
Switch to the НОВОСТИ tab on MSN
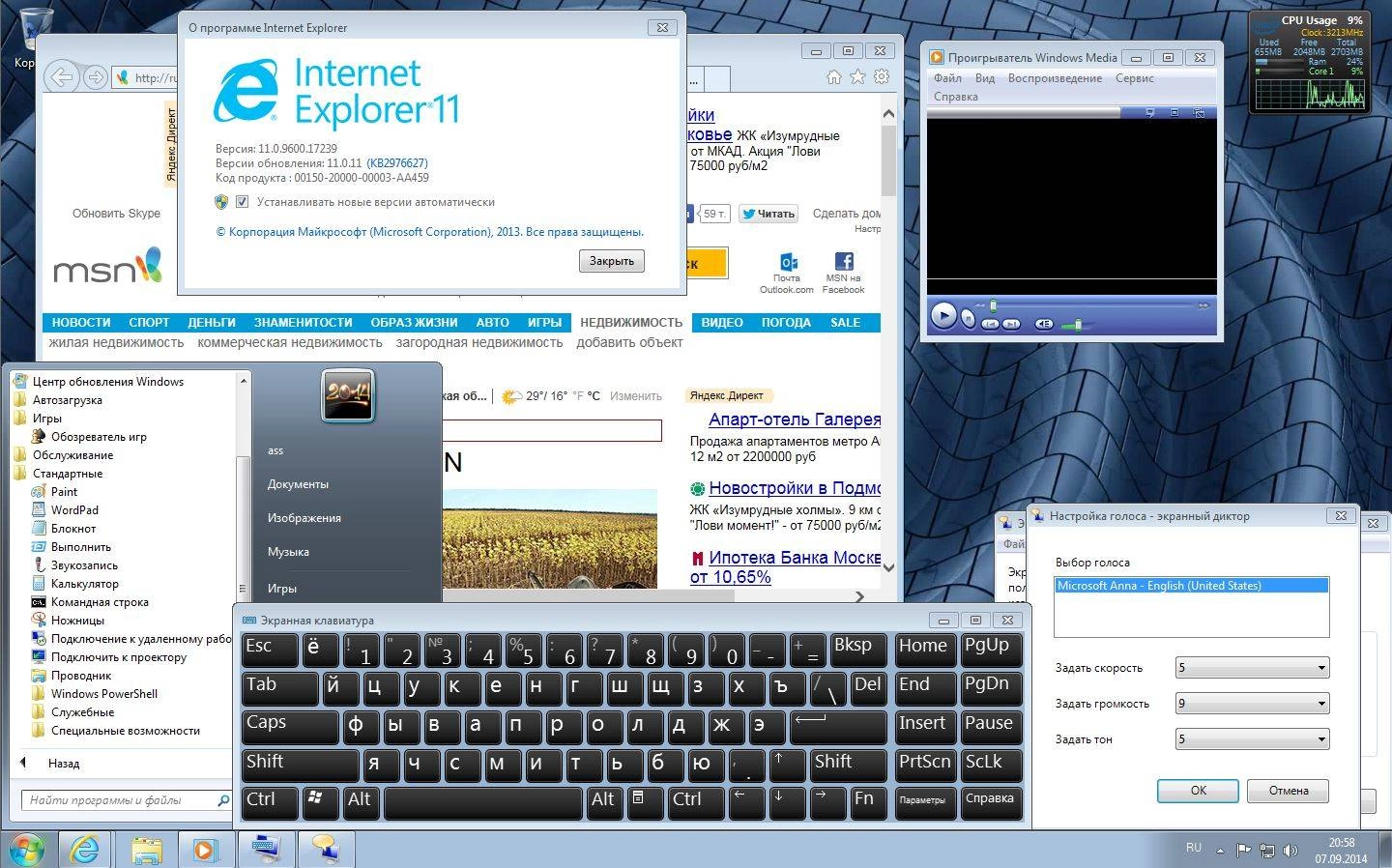tap(81, 322)
